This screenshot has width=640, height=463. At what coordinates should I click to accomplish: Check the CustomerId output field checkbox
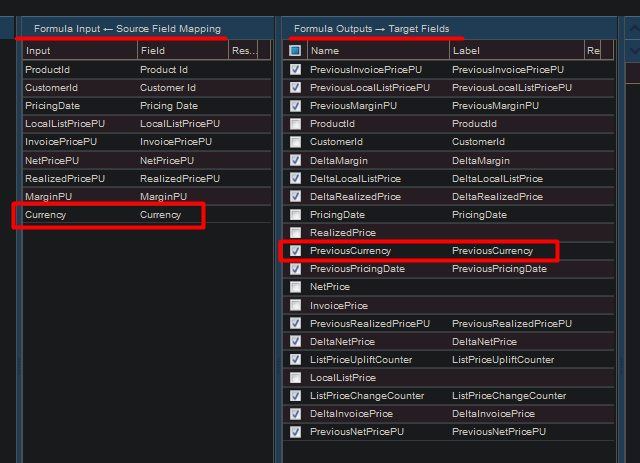295,142
